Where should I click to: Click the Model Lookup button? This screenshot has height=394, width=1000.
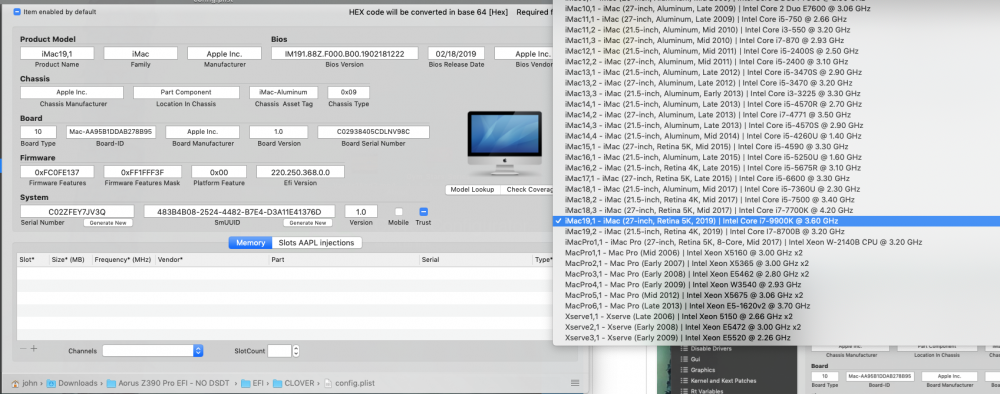[x=473, y=189]
